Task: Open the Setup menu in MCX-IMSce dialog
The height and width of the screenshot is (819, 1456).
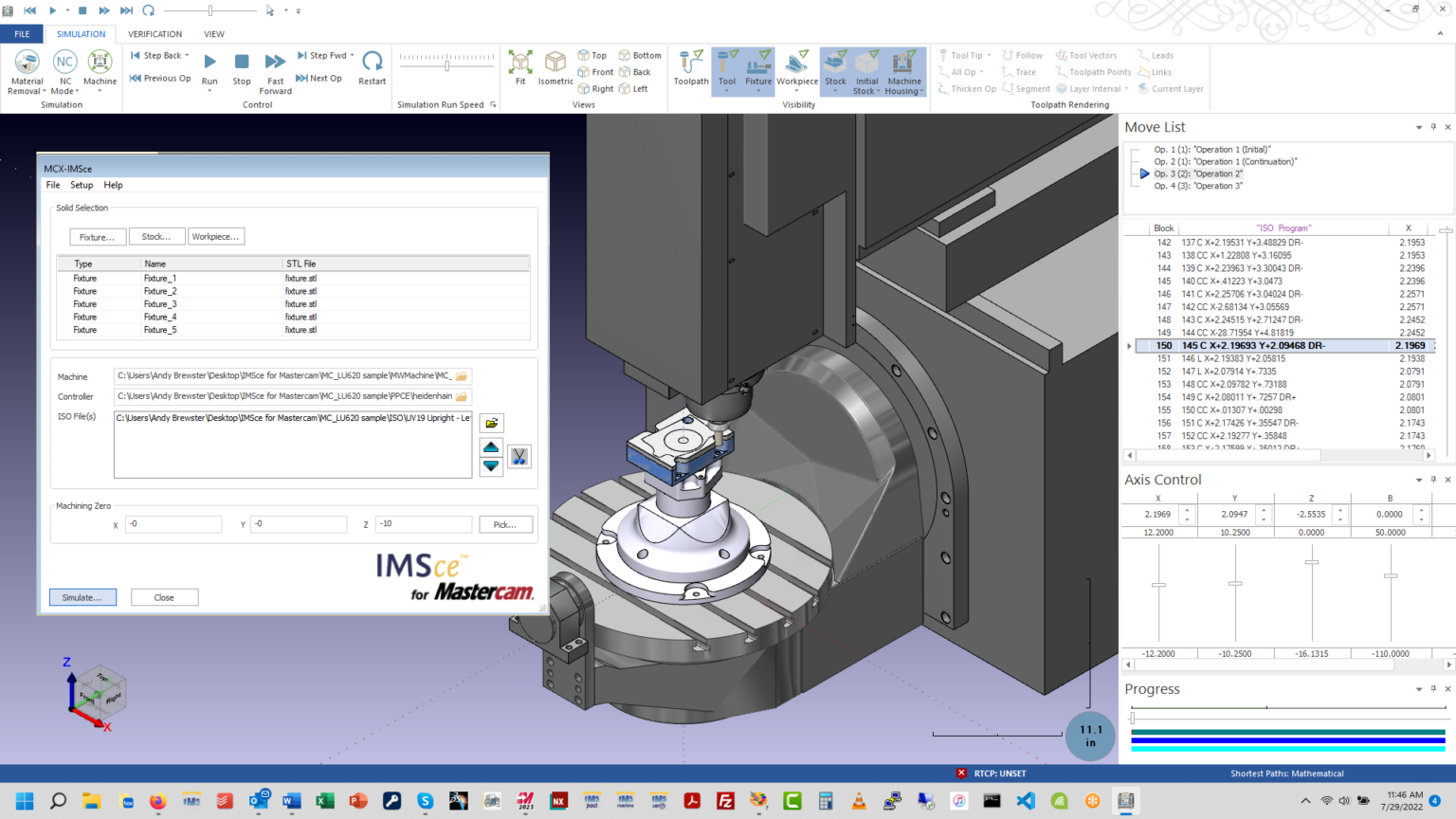Action: click(81, 185)
